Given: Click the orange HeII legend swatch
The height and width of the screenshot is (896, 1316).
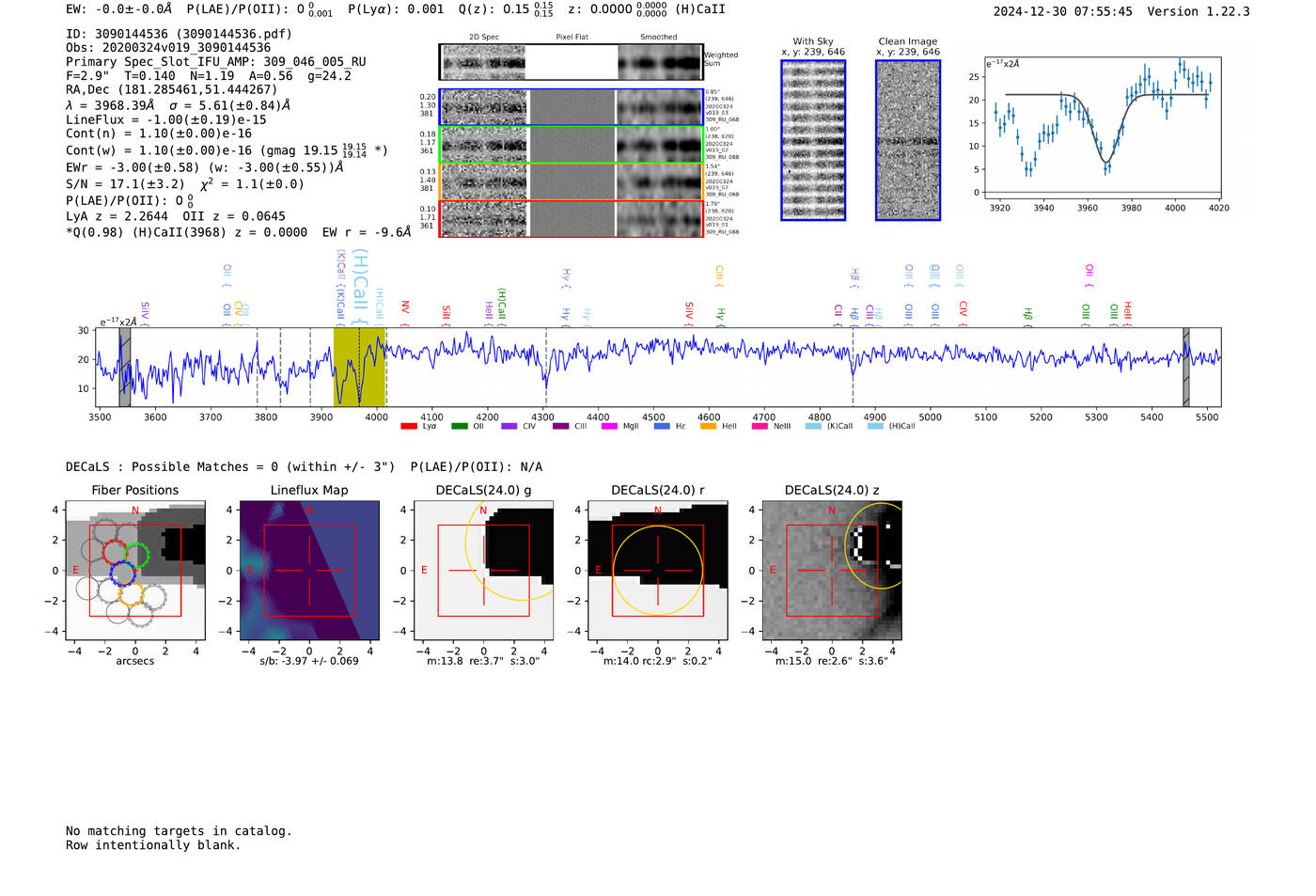Looking at the screenshot, I should 708,426.
